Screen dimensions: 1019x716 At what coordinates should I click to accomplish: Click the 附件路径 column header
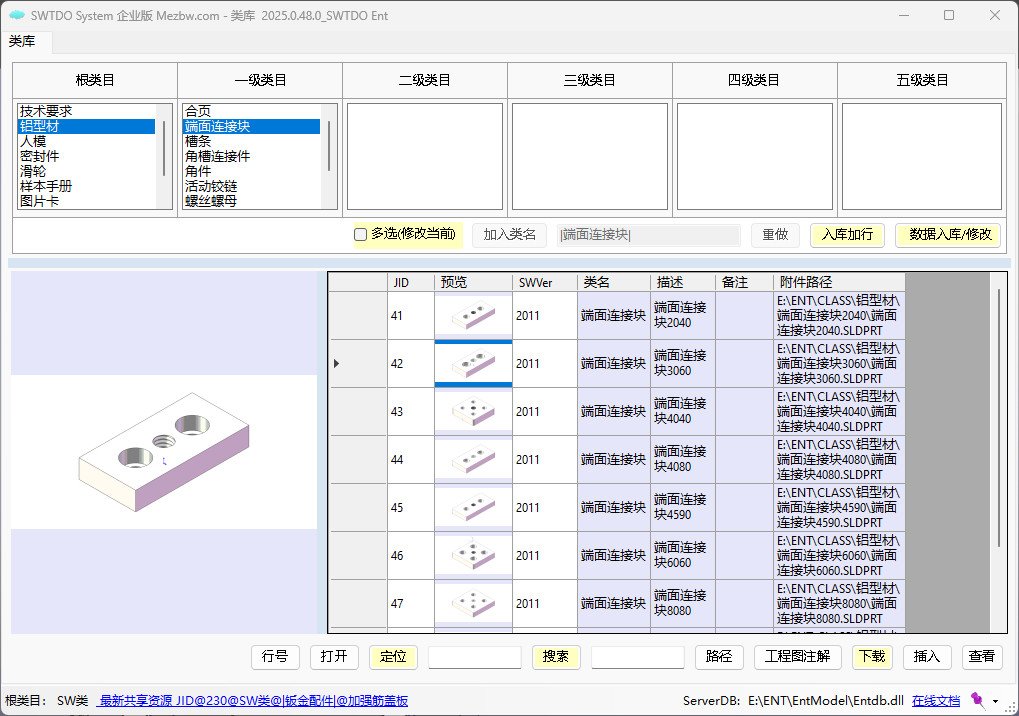806,283
